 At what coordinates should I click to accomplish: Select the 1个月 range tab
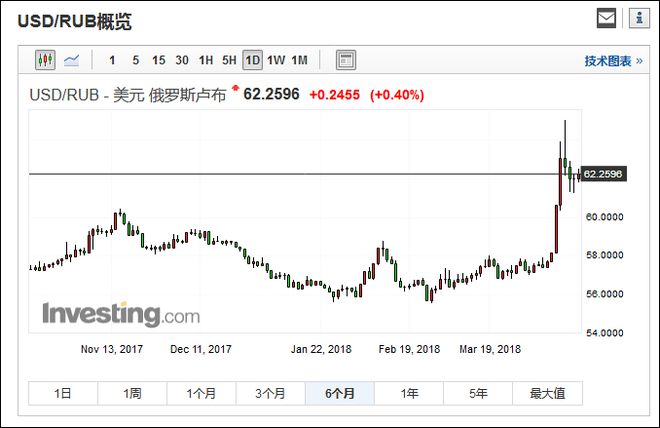coord(201,393)
